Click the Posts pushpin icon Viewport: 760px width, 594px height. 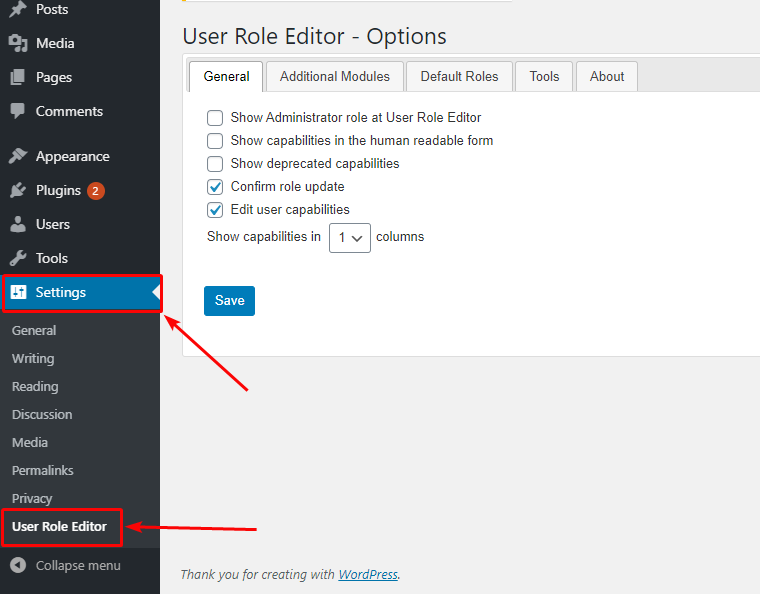(x=18, y=9)
